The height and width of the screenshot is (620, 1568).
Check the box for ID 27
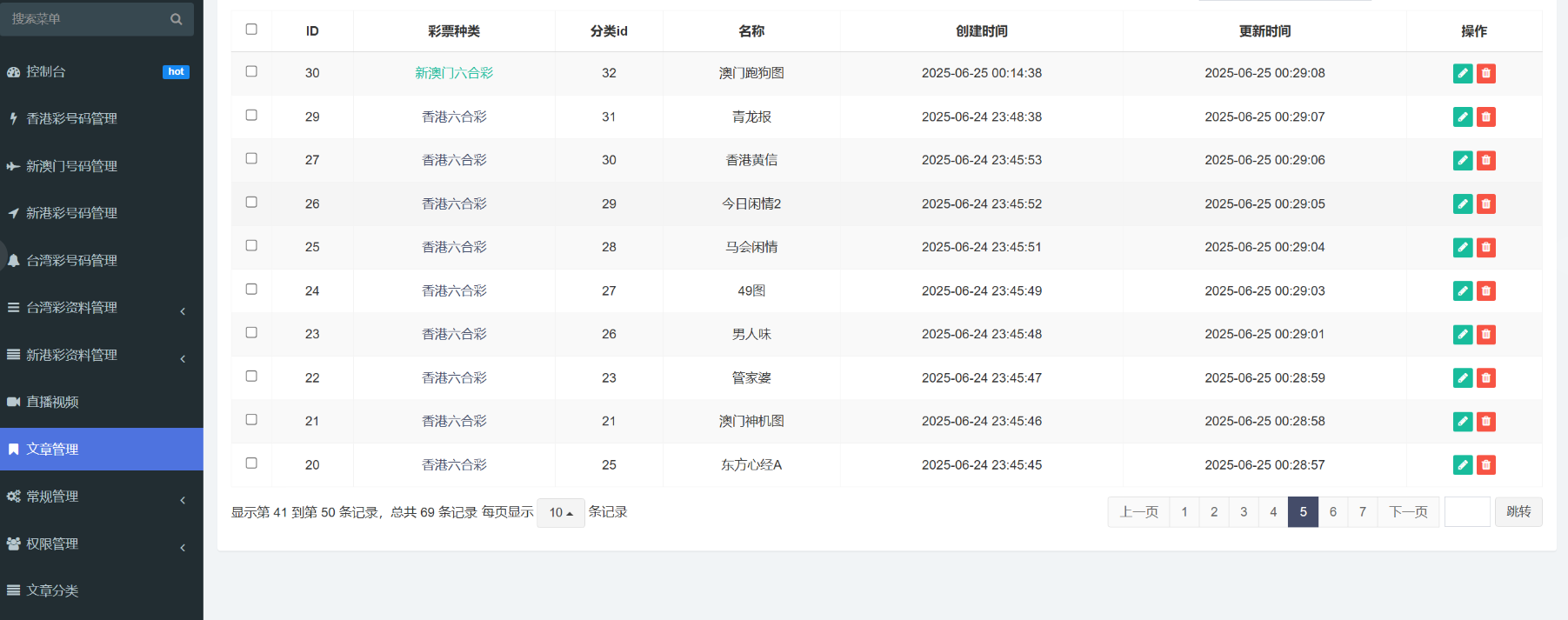(251, 158)
